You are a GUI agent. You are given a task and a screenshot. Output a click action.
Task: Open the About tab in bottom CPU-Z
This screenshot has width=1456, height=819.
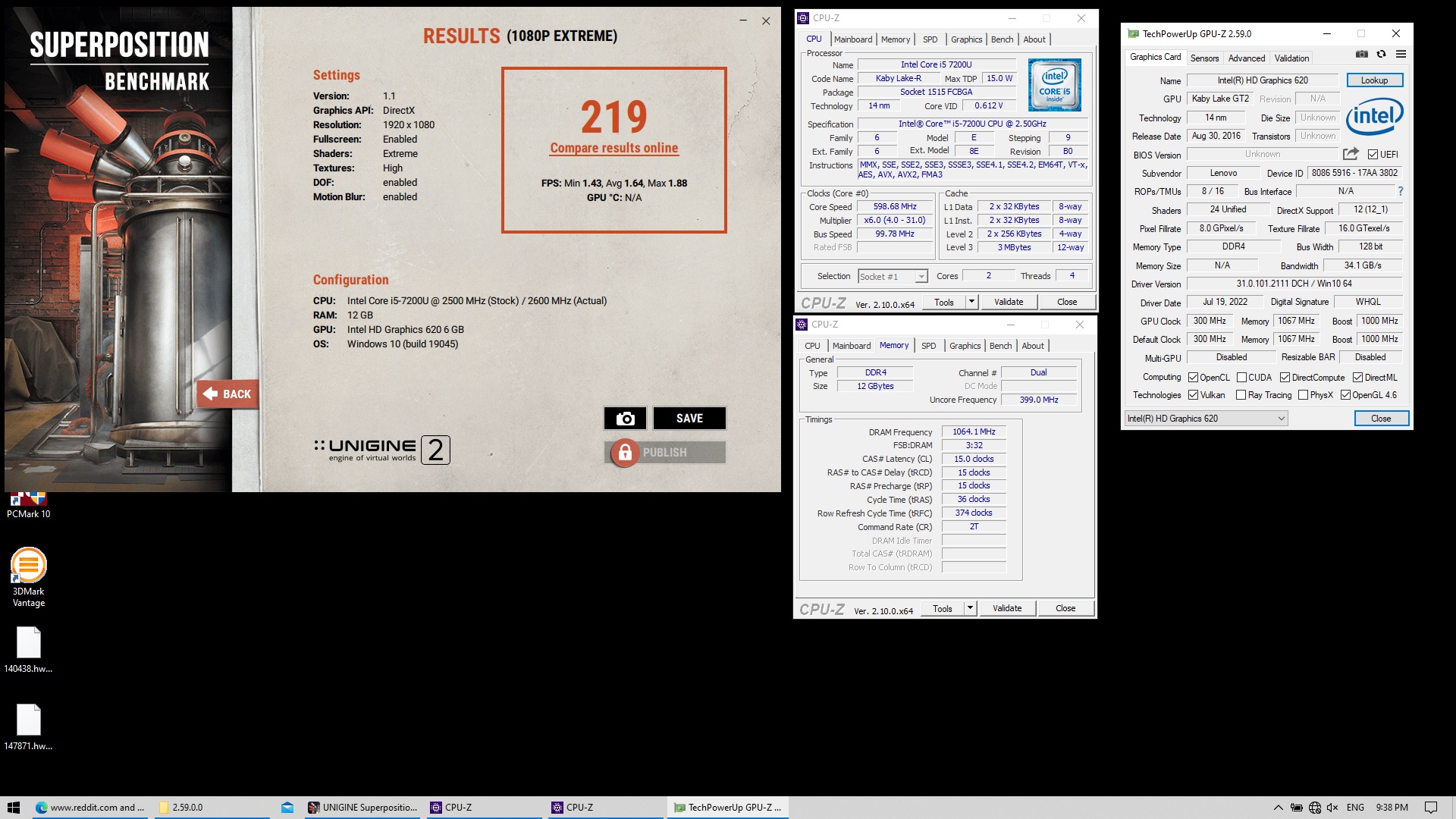point(1032,346)
